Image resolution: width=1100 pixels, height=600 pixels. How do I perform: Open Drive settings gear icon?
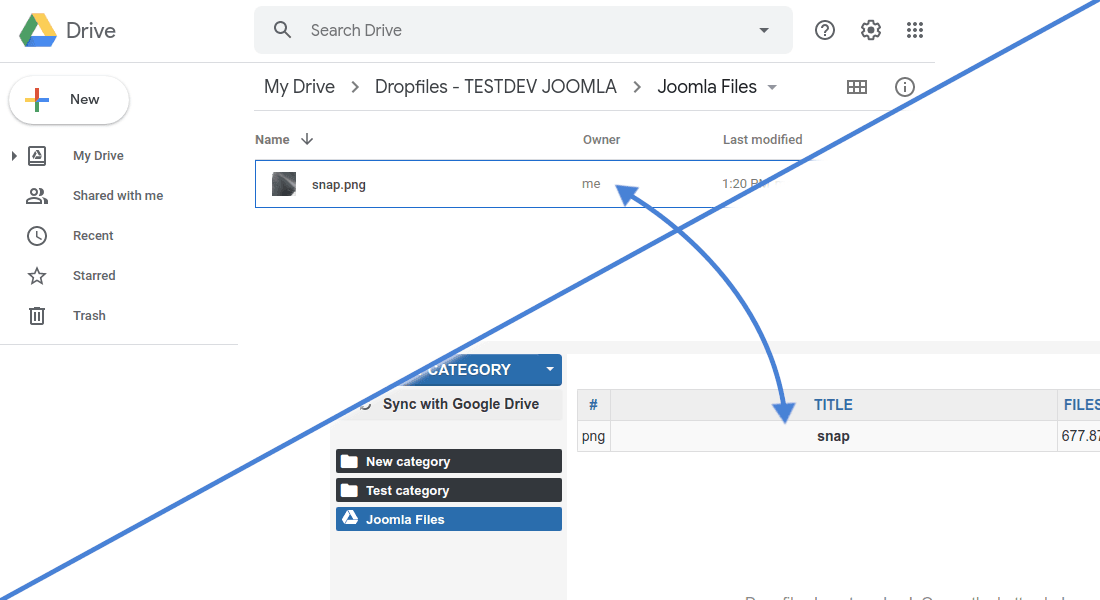[x=871, y=30]
